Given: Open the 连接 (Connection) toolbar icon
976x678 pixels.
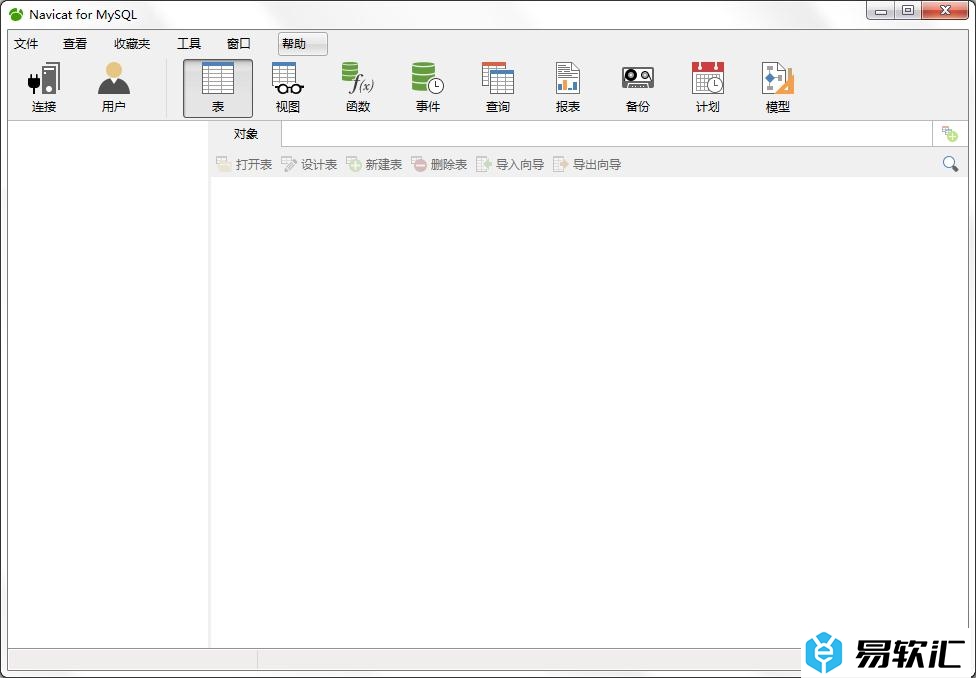Looking at the screenshot, I should click(44, 88).
